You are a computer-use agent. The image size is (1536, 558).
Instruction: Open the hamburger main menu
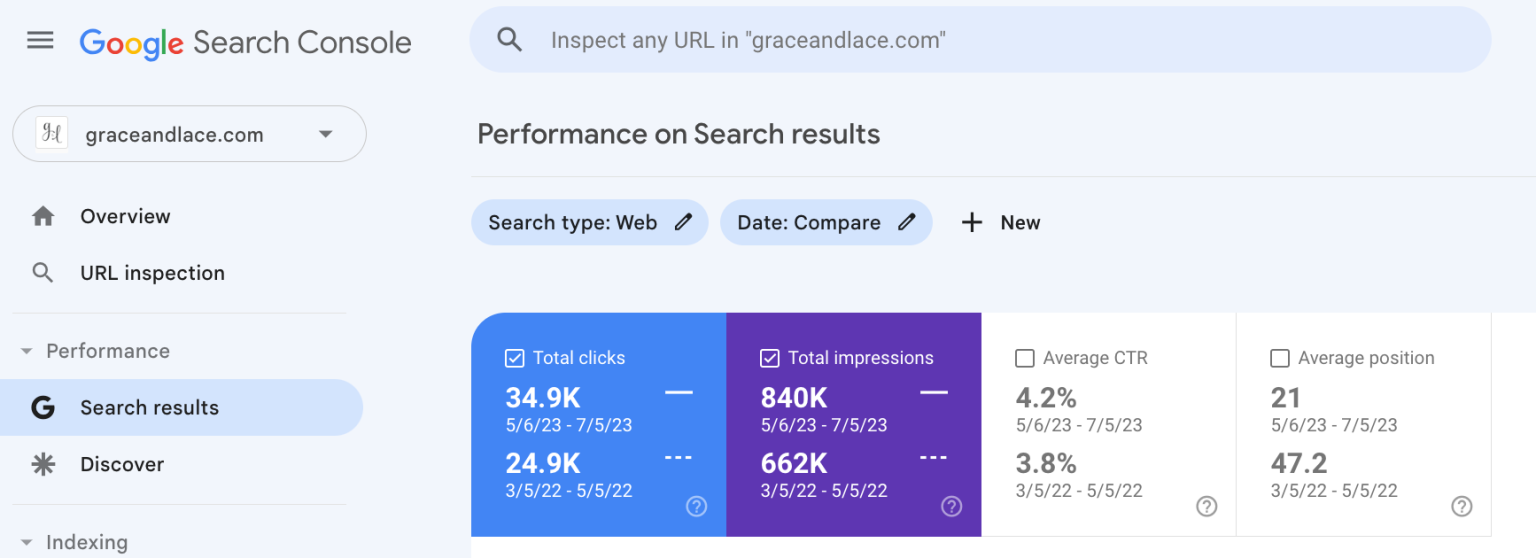pyautogui.click(x=40, y=41)
